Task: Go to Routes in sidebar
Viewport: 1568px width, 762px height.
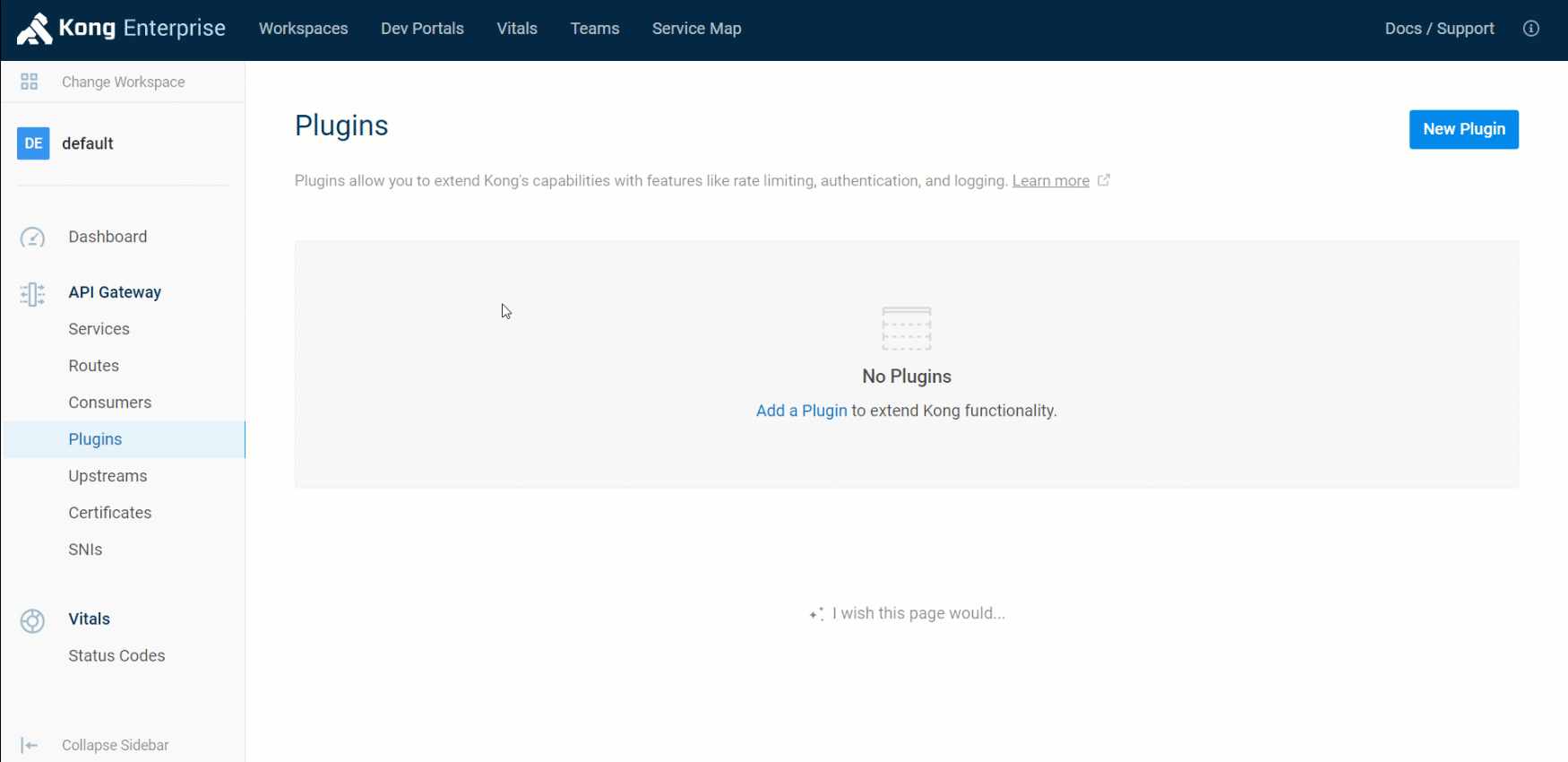Action: point(93,366)
